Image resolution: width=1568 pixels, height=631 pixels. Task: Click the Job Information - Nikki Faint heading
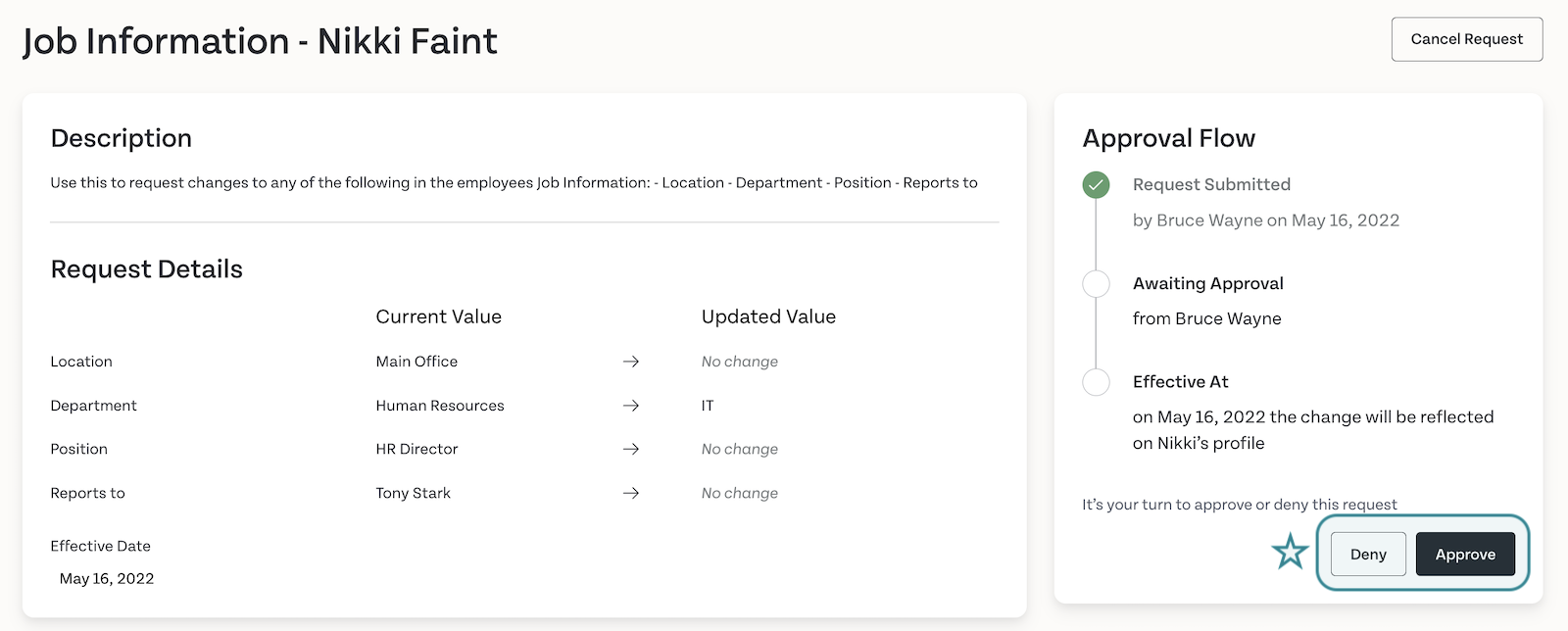260,41
